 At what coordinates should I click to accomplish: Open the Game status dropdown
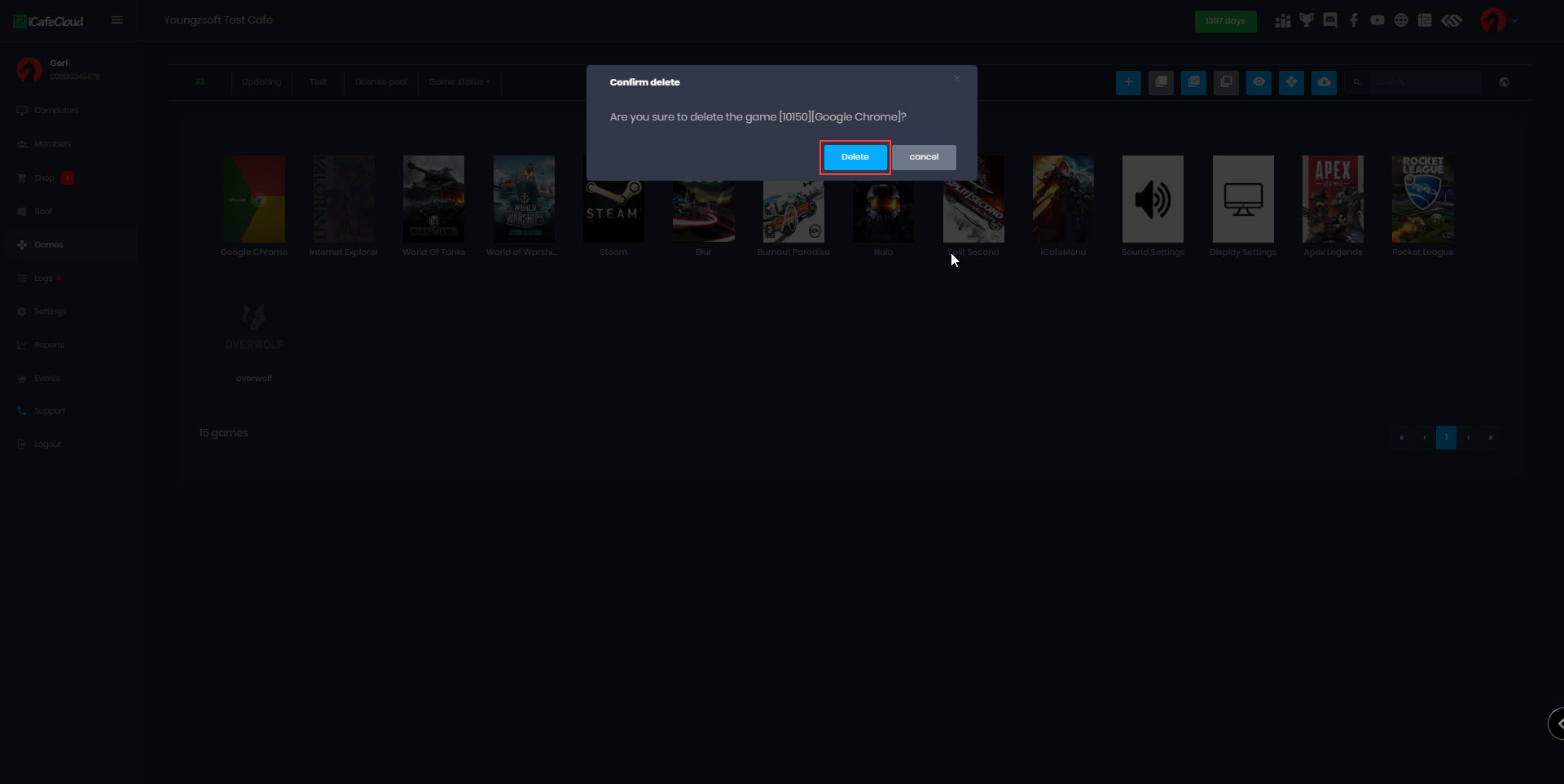[459, 82]
